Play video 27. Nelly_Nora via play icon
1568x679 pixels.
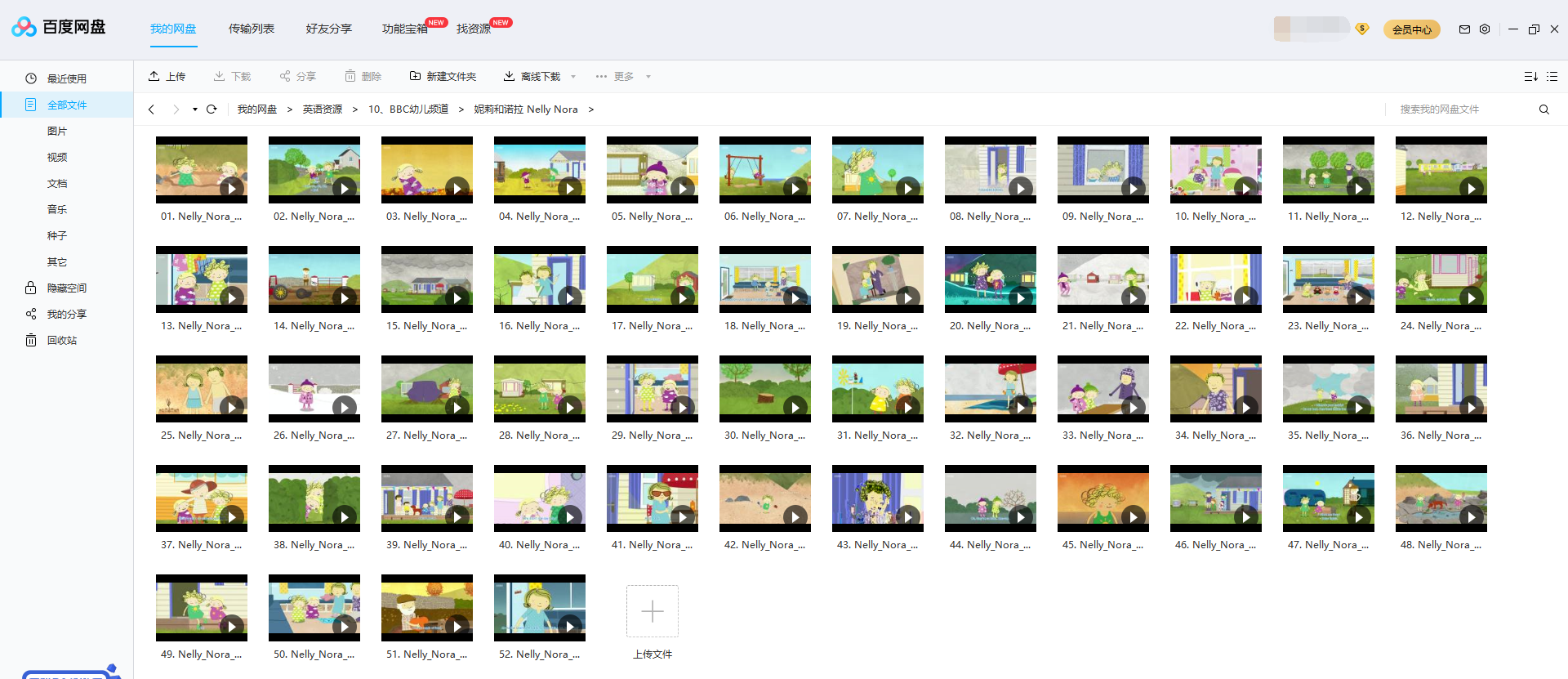click(457, 407)
